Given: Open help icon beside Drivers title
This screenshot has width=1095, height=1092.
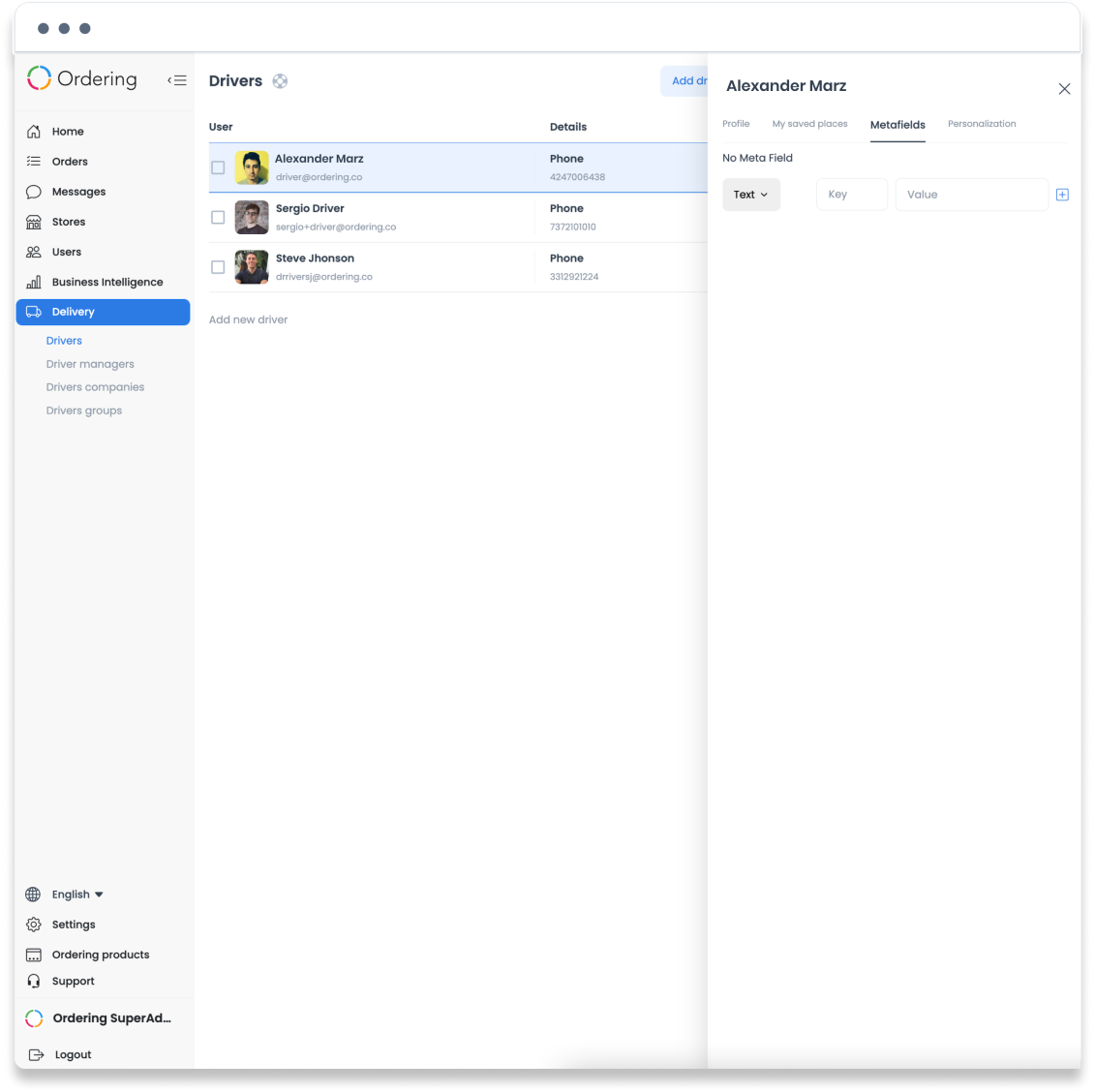Looking at the screenshot, I should click(x=280, y=81).
